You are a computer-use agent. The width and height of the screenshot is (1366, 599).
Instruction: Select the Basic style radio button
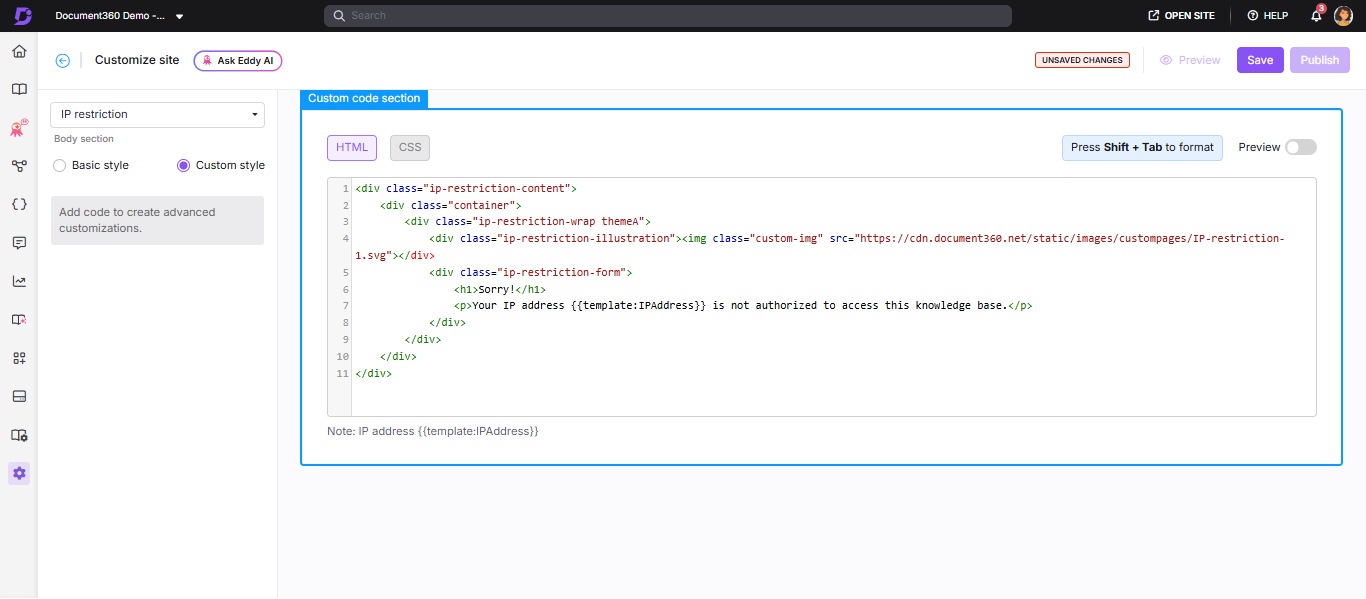click(x=60, y=165)
